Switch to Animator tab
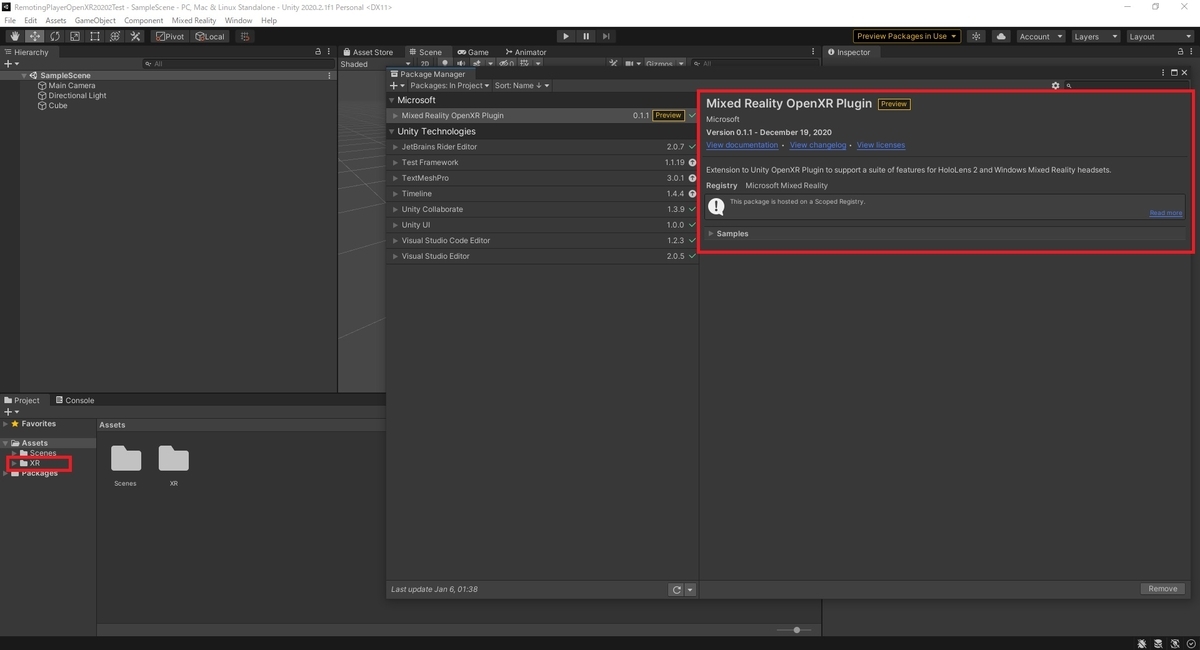The image size is (1200, 650). pos(526,52)
